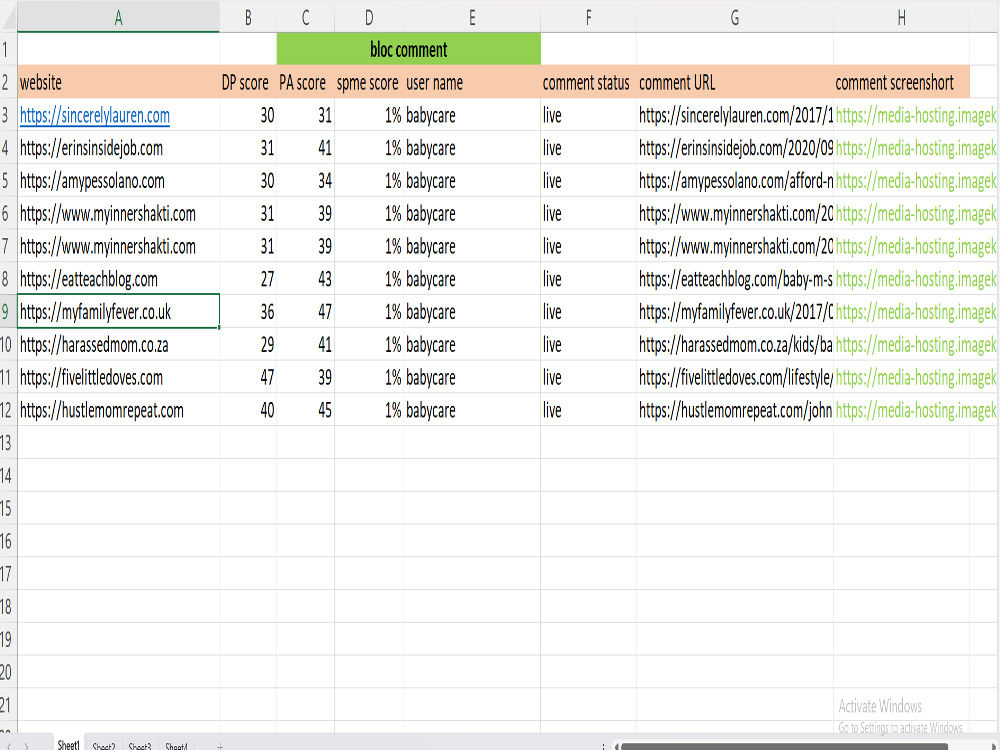Select column H header
The height and width of the screenshot is (750, 1000).
coord(901,17)
